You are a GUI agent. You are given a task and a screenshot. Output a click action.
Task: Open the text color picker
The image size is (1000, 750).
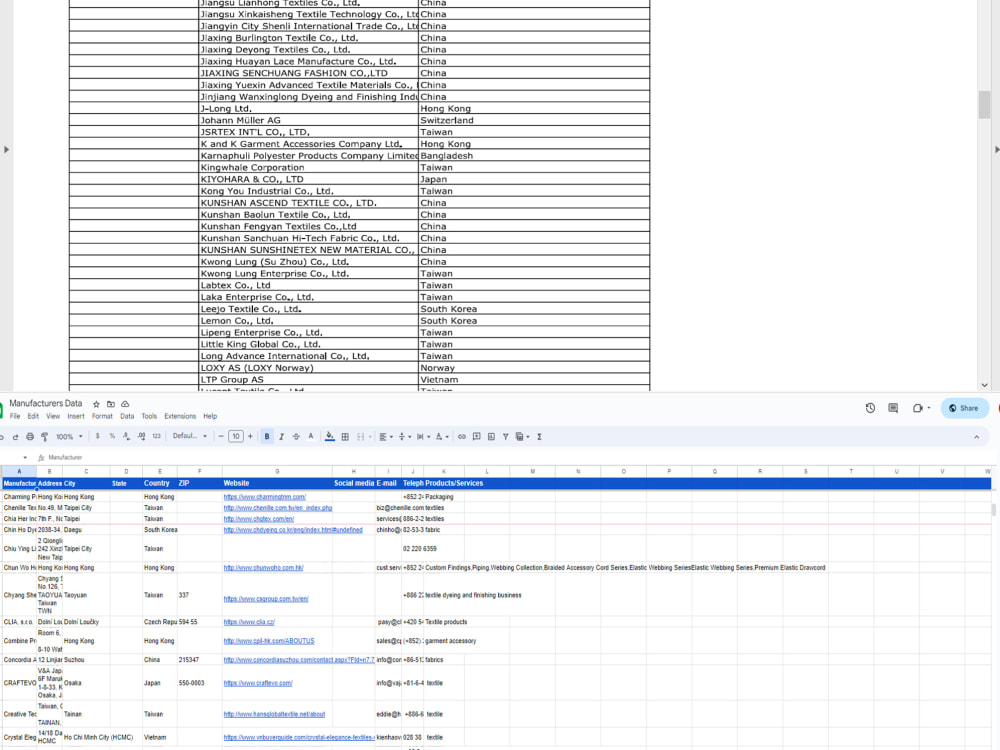311,437
